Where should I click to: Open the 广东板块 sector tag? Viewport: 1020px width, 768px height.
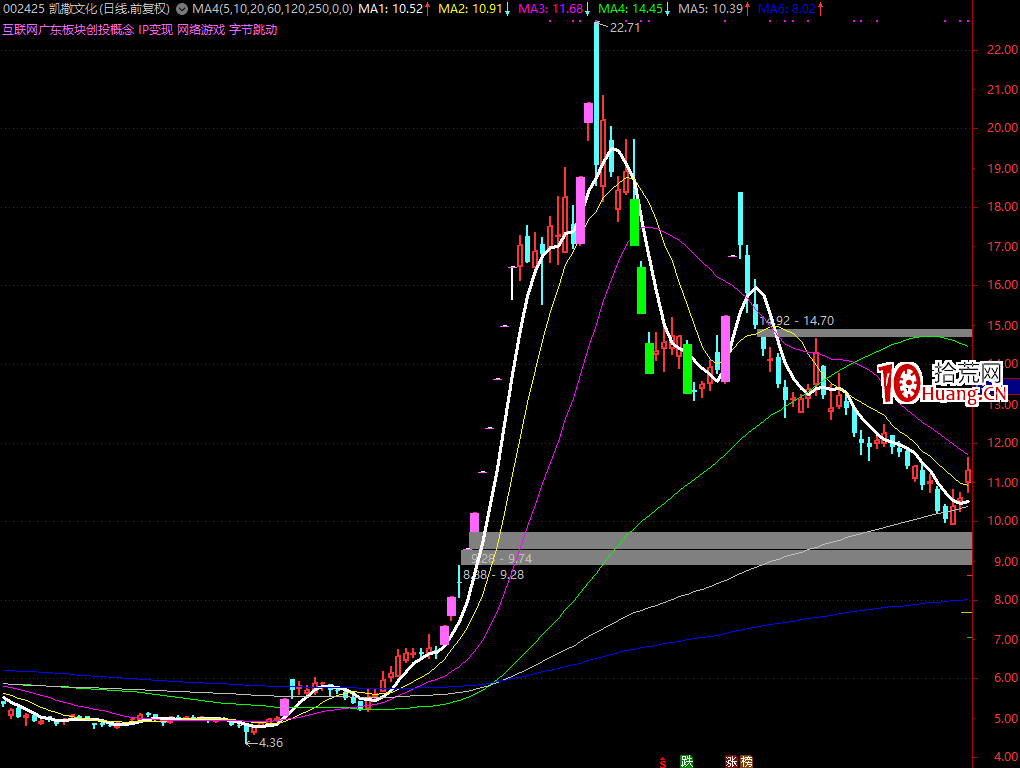coord(61,29)
